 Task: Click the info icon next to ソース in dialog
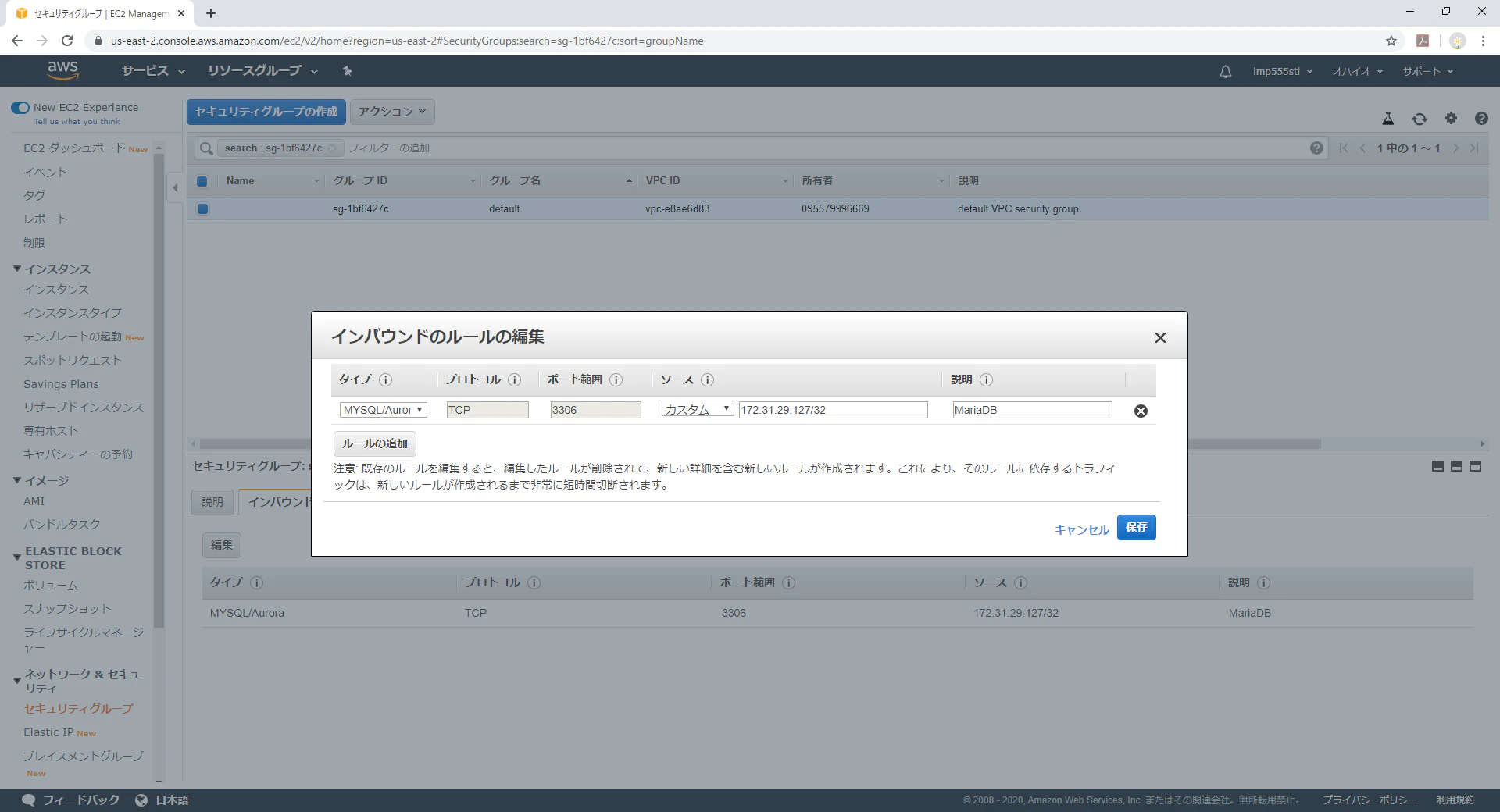pyautogui.click(x=708, y=380)
